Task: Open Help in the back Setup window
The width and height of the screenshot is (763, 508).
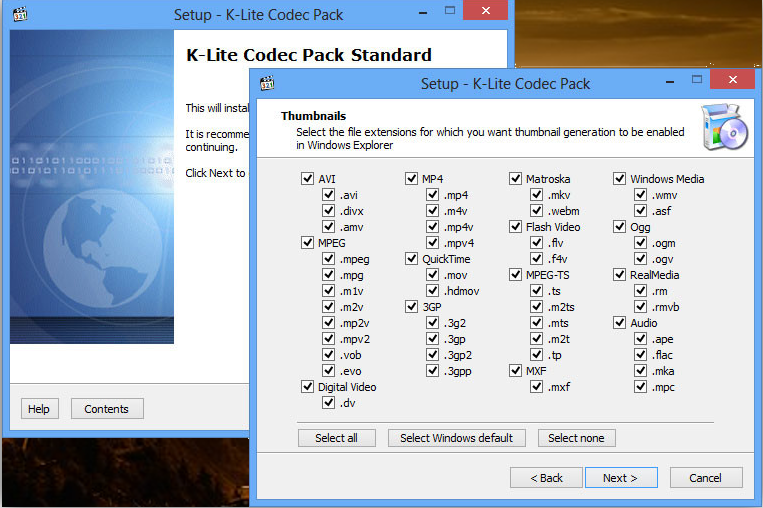Action: [39, 409]
